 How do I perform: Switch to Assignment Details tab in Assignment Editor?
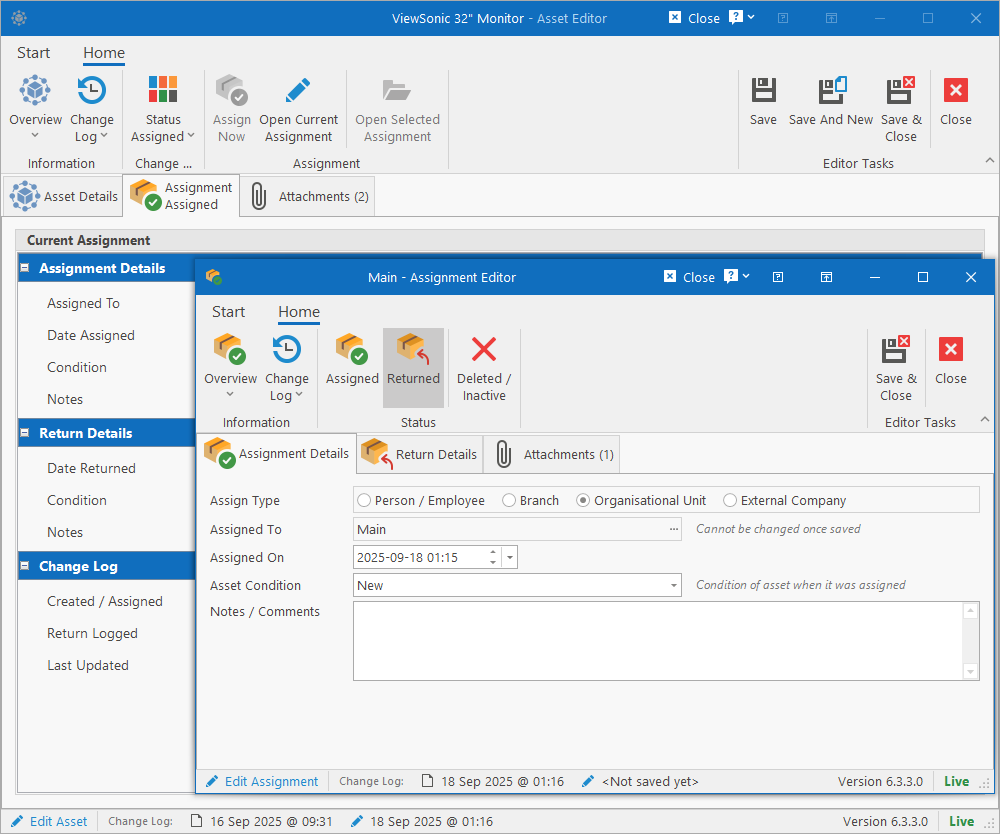coord(277,453)
